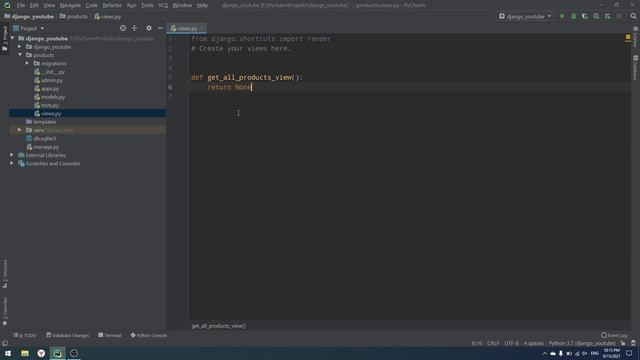Hide the Project panel with minus icon
Image resolution: width=640 pixels, height=360 pixels.
coord(160,28)
